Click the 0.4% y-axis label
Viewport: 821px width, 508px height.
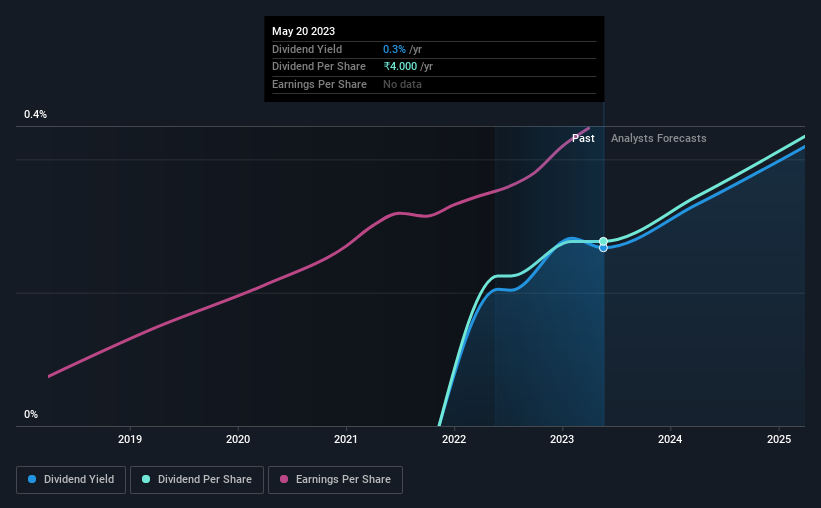tap(35, 114)
